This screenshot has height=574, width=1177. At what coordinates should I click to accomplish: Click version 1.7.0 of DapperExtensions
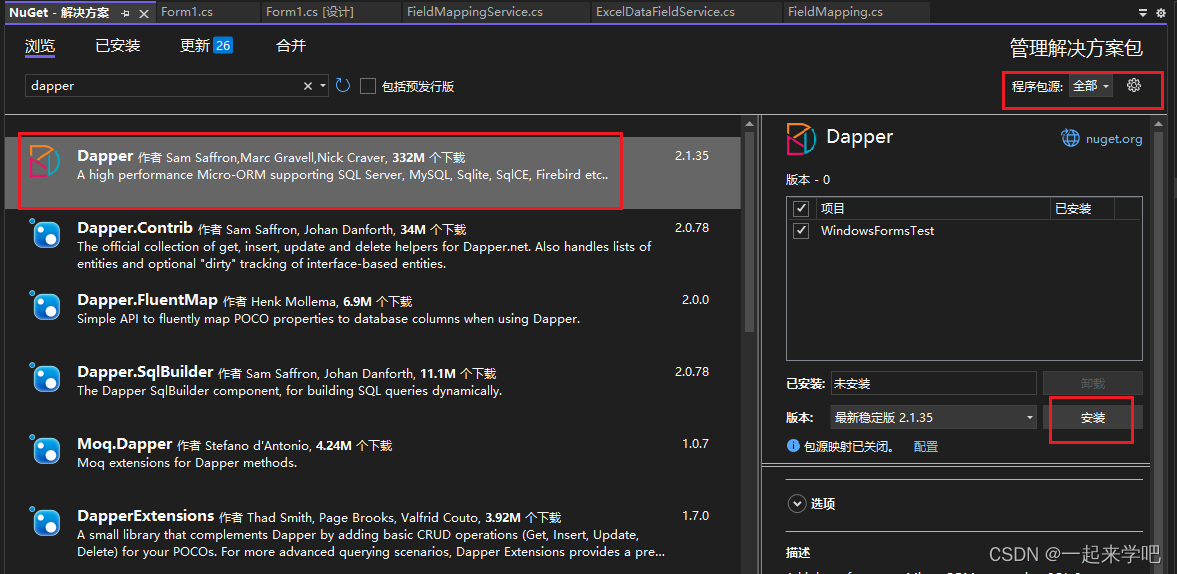(695, 515)
